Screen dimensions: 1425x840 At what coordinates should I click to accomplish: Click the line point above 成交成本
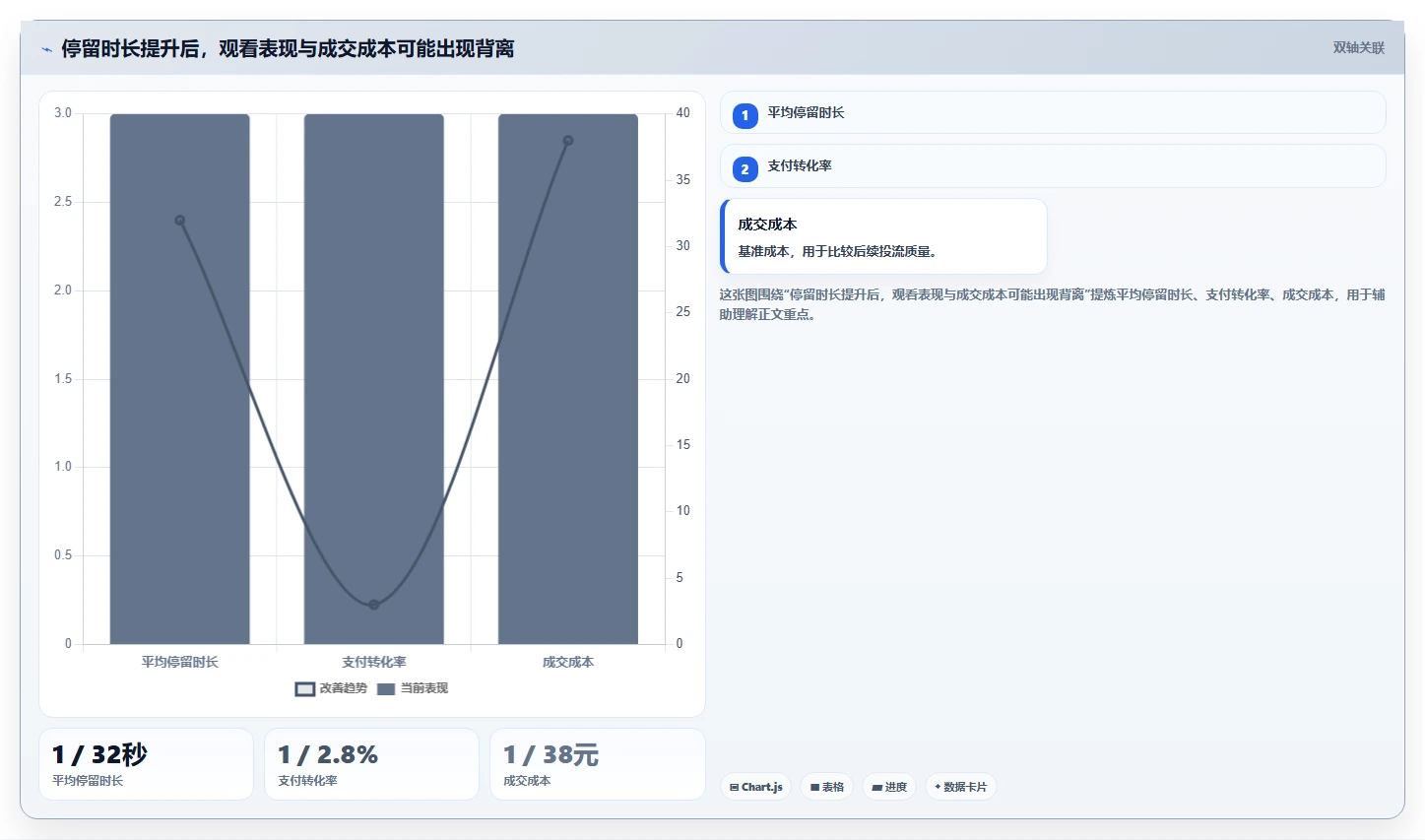tap(568, 141)
